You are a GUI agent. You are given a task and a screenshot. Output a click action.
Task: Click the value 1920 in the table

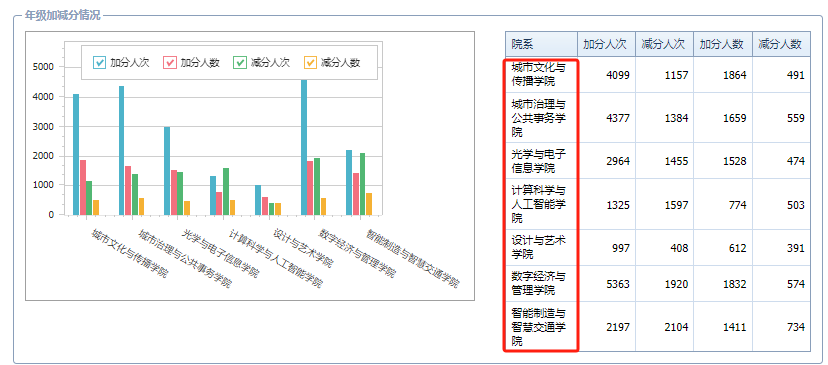pyautogui.click(x=676, y=284)
